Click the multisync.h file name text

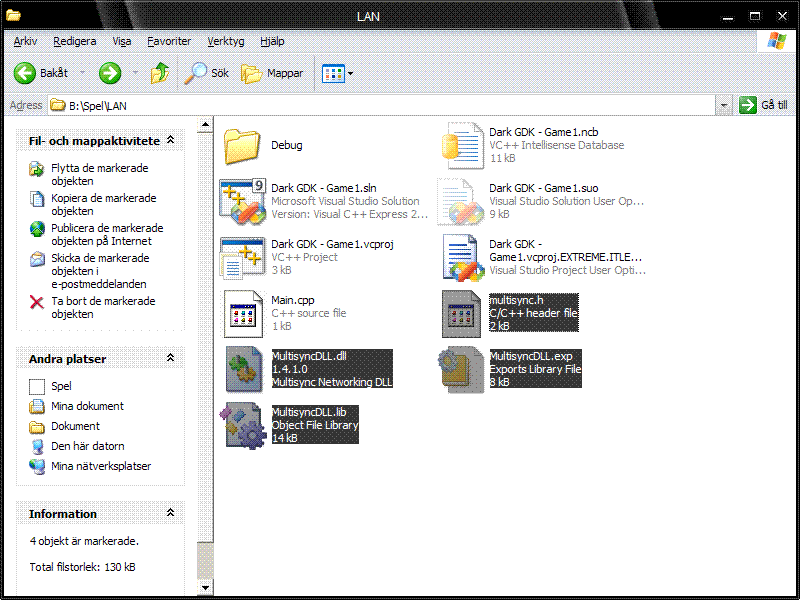coord(516,300)
